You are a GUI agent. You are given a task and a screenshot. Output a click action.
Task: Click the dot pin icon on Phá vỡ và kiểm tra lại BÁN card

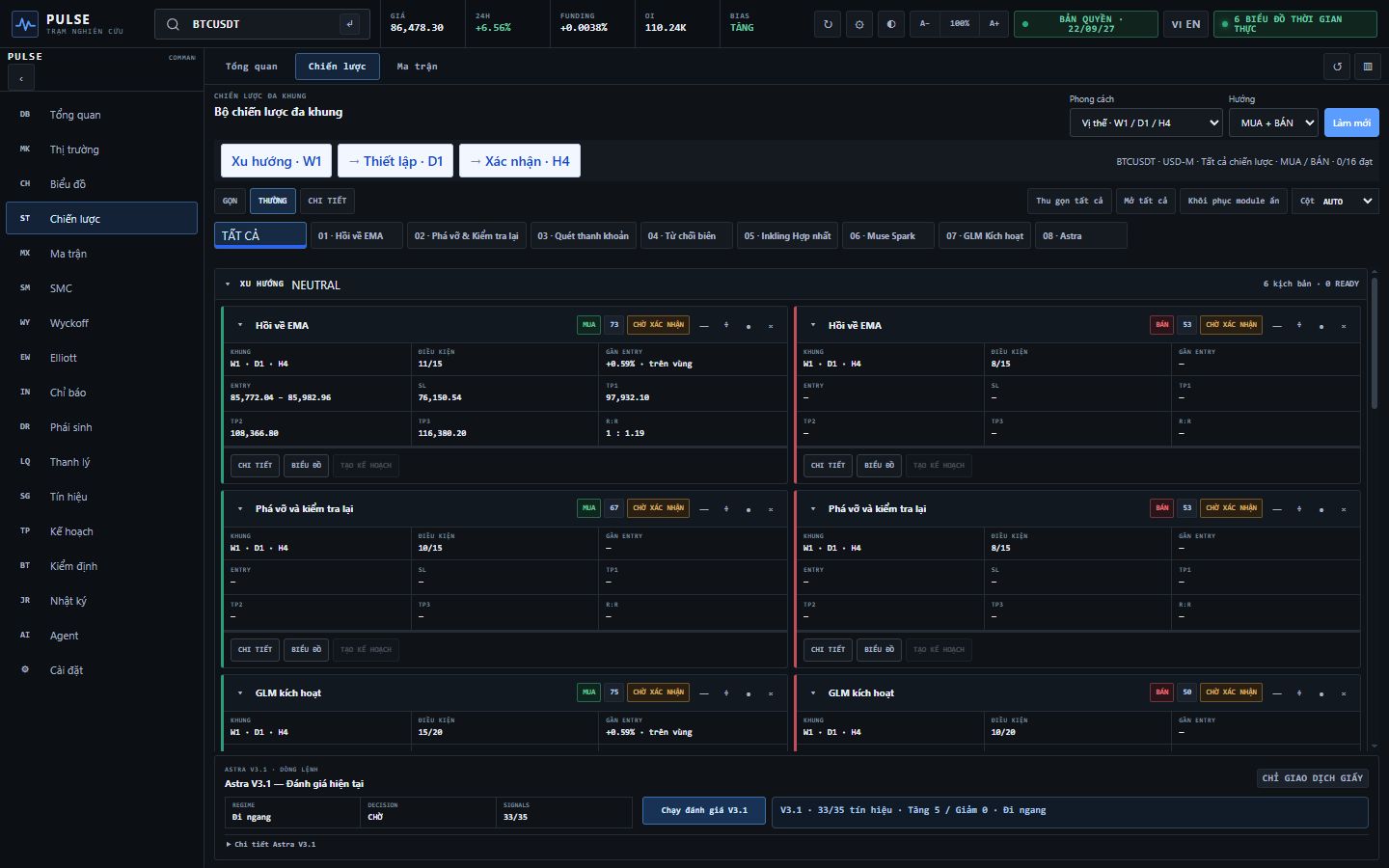tap(1321, 509)
